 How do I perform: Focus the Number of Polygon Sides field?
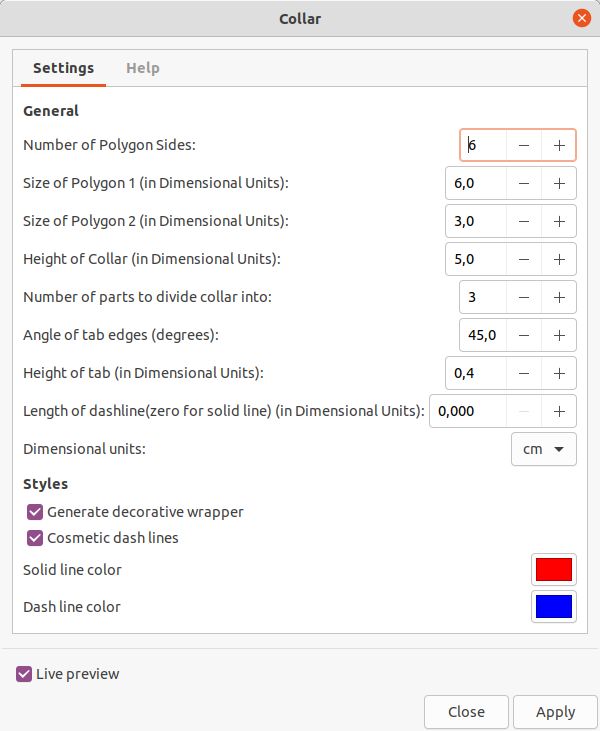point(483,145)
